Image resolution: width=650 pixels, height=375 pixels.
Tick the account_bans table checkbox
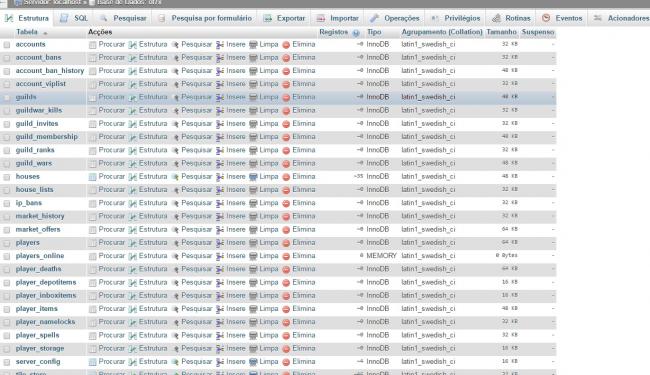click(x=7, y=58)
